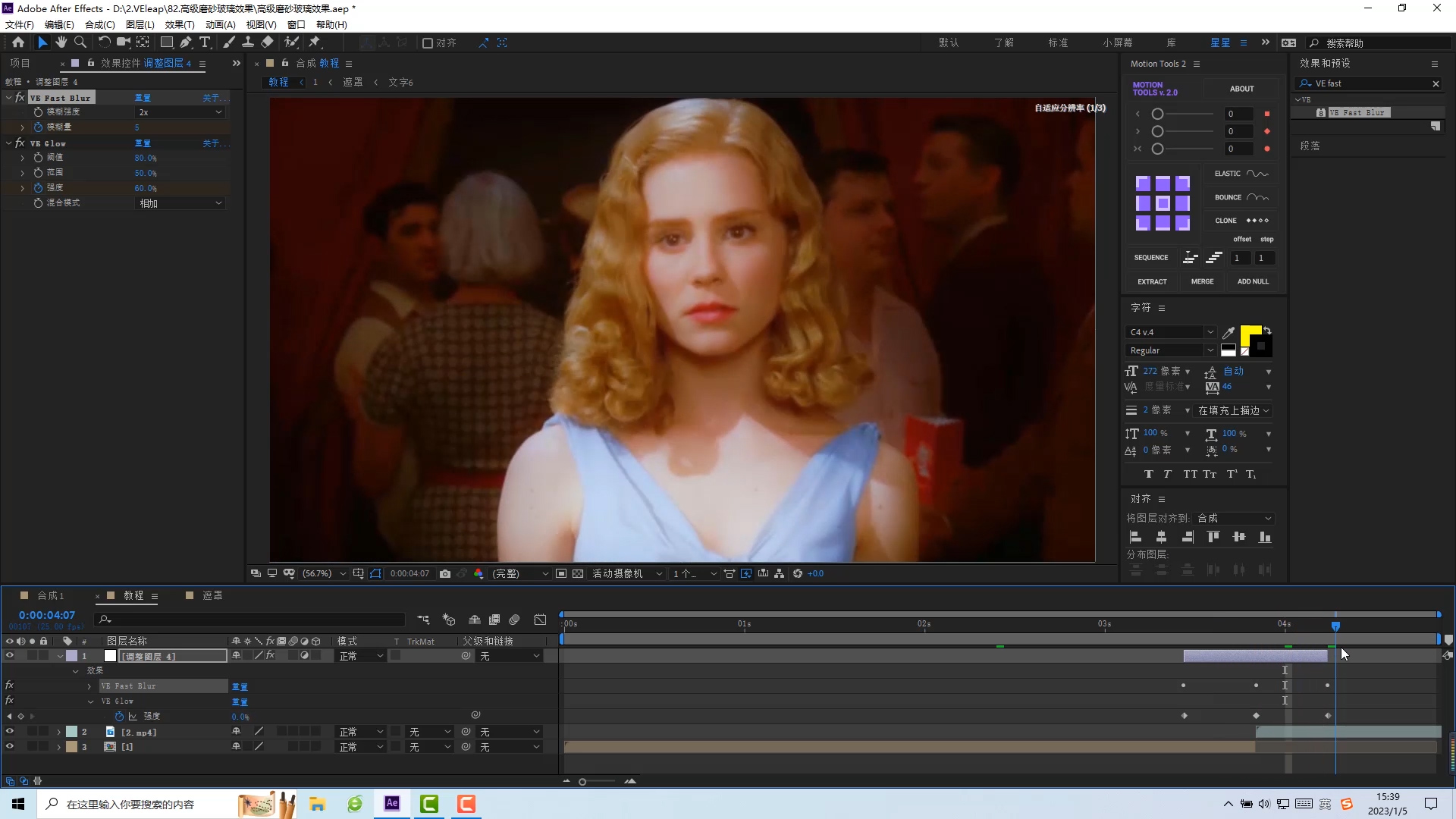
Task: Open the 模糊强度 2x dropdown
Action: [180, 112]
